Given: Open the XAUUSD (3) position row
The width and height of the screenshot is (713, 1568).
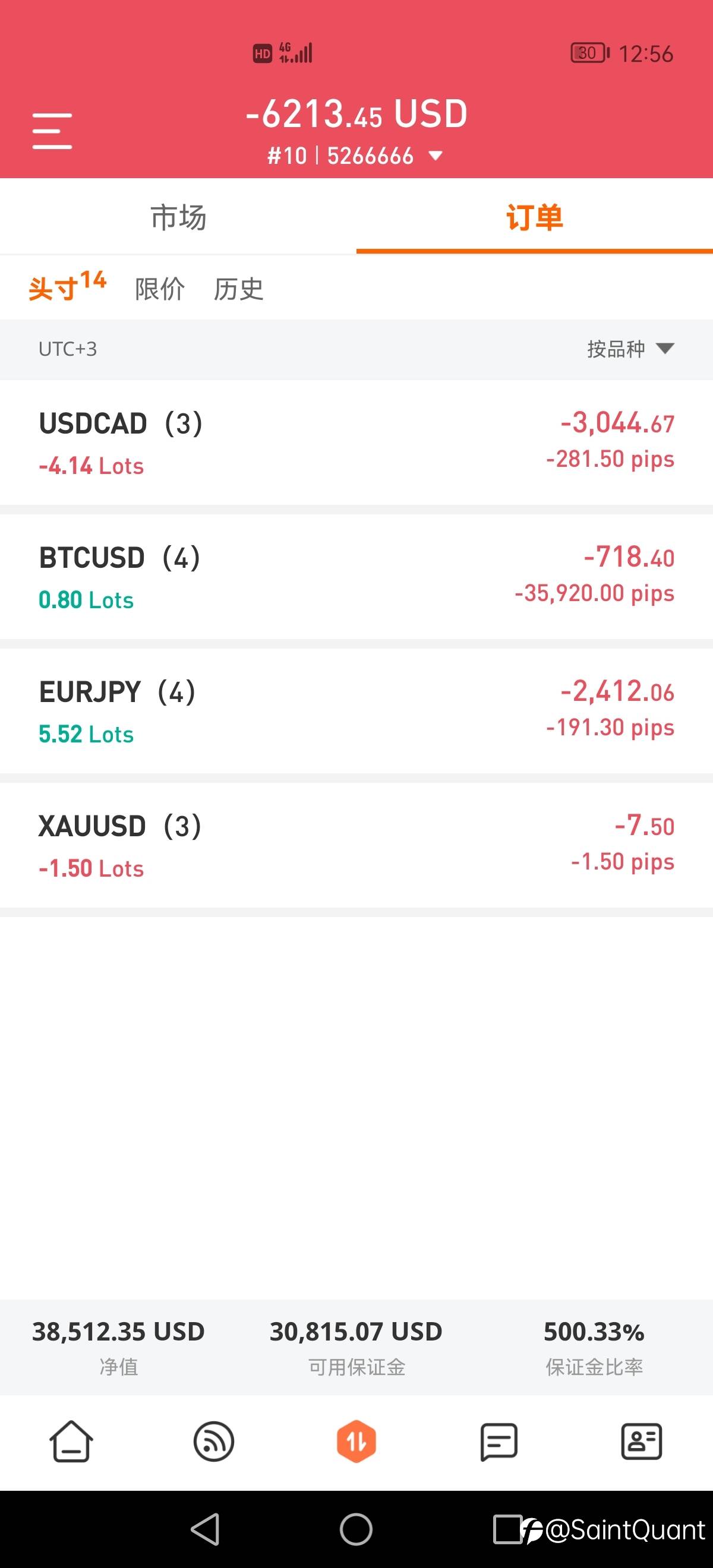Looking at the screenshot, I should 356,846.
